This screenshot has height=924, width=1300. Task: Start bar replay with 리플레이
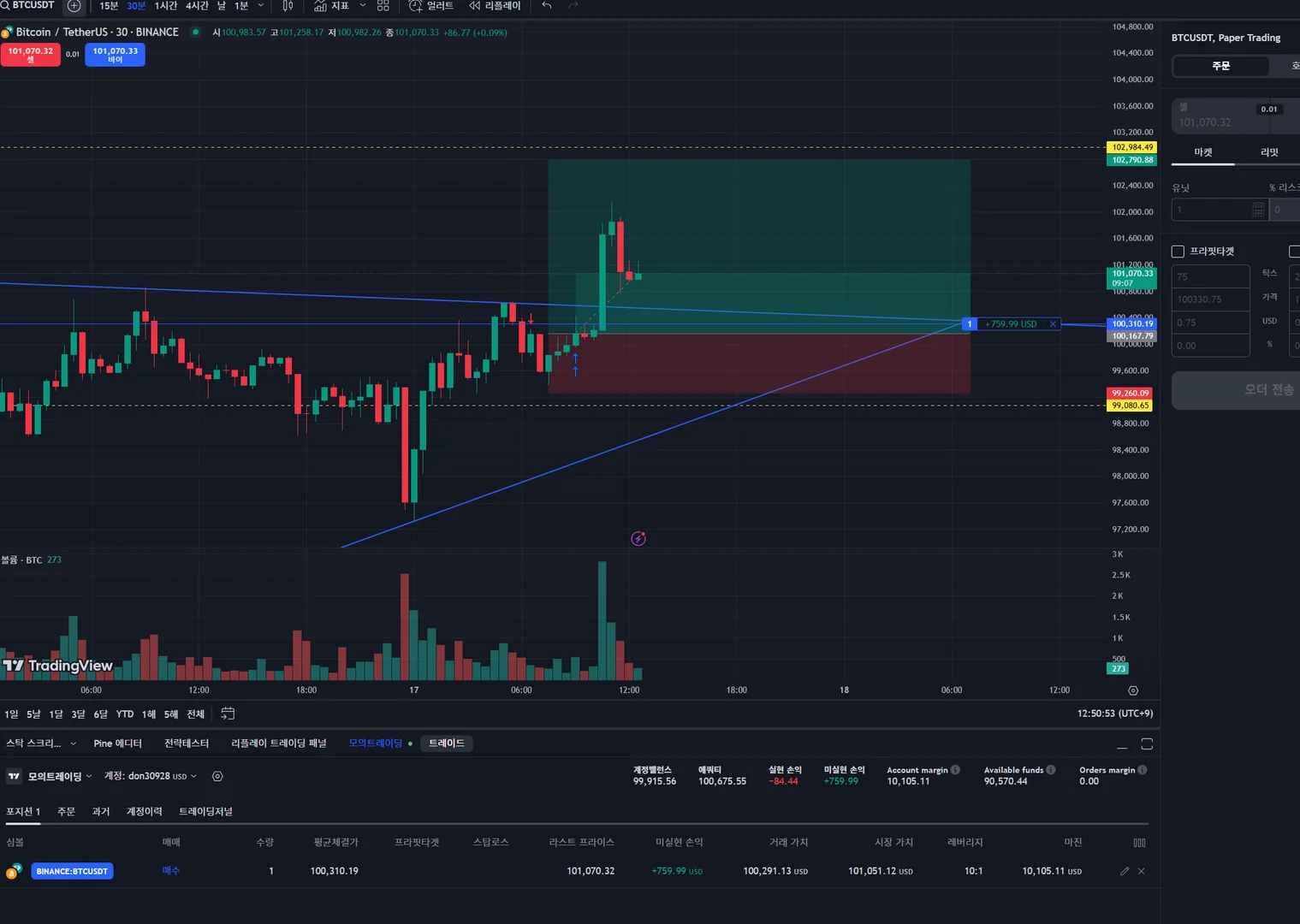click(495, 6)
